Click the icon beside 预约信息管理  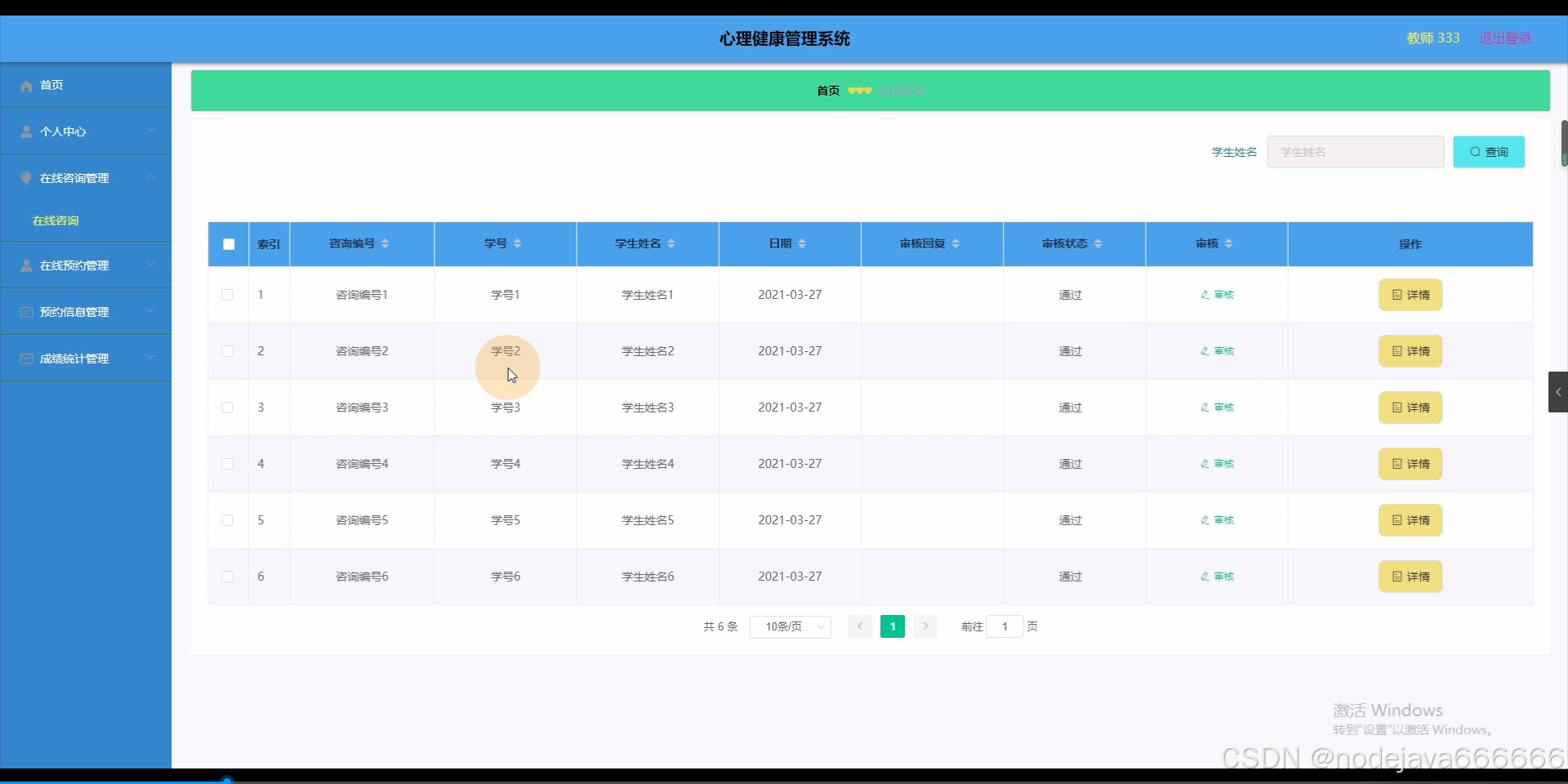tap(26, 312)
